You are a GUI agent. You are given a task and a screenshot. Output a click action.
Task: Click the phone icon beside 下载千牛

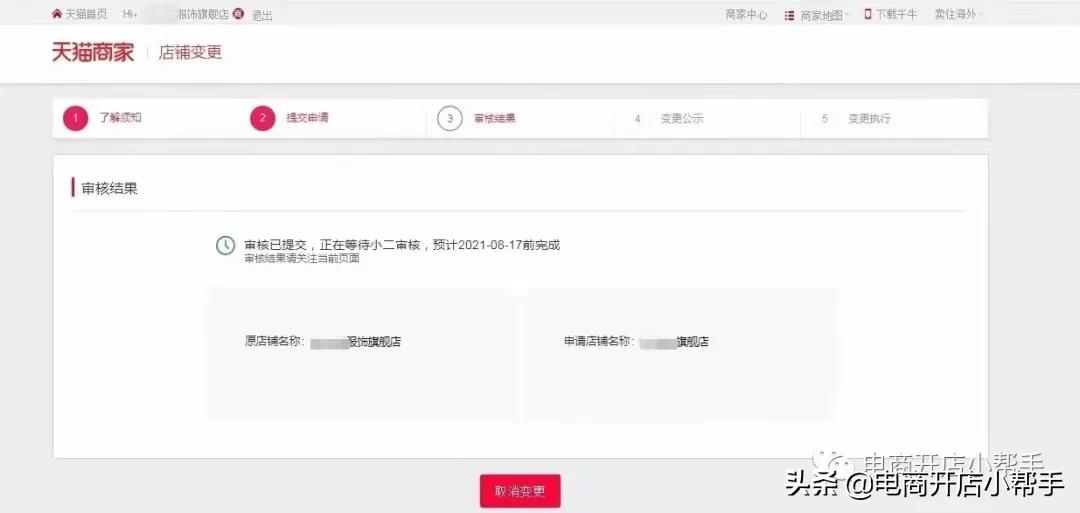[x=868, y=14]
